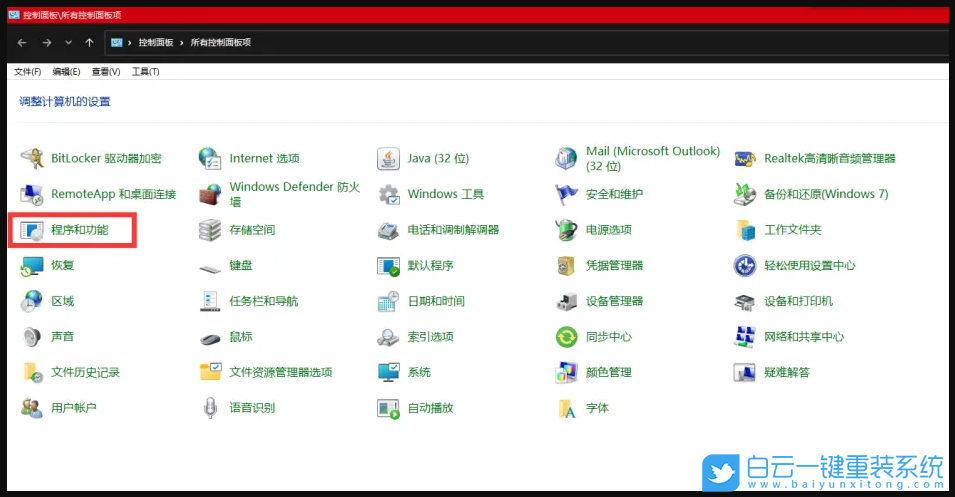Screen dimensions: 955x497
Task: Open the 疑难解答 text link
Action: click(x=787, y=372)
